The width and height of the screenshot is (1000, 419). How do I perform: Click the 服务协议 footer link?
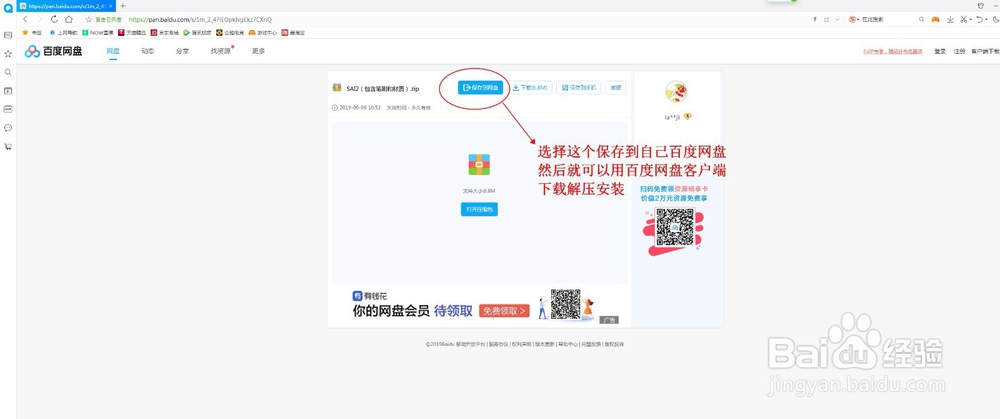point(498,344)
